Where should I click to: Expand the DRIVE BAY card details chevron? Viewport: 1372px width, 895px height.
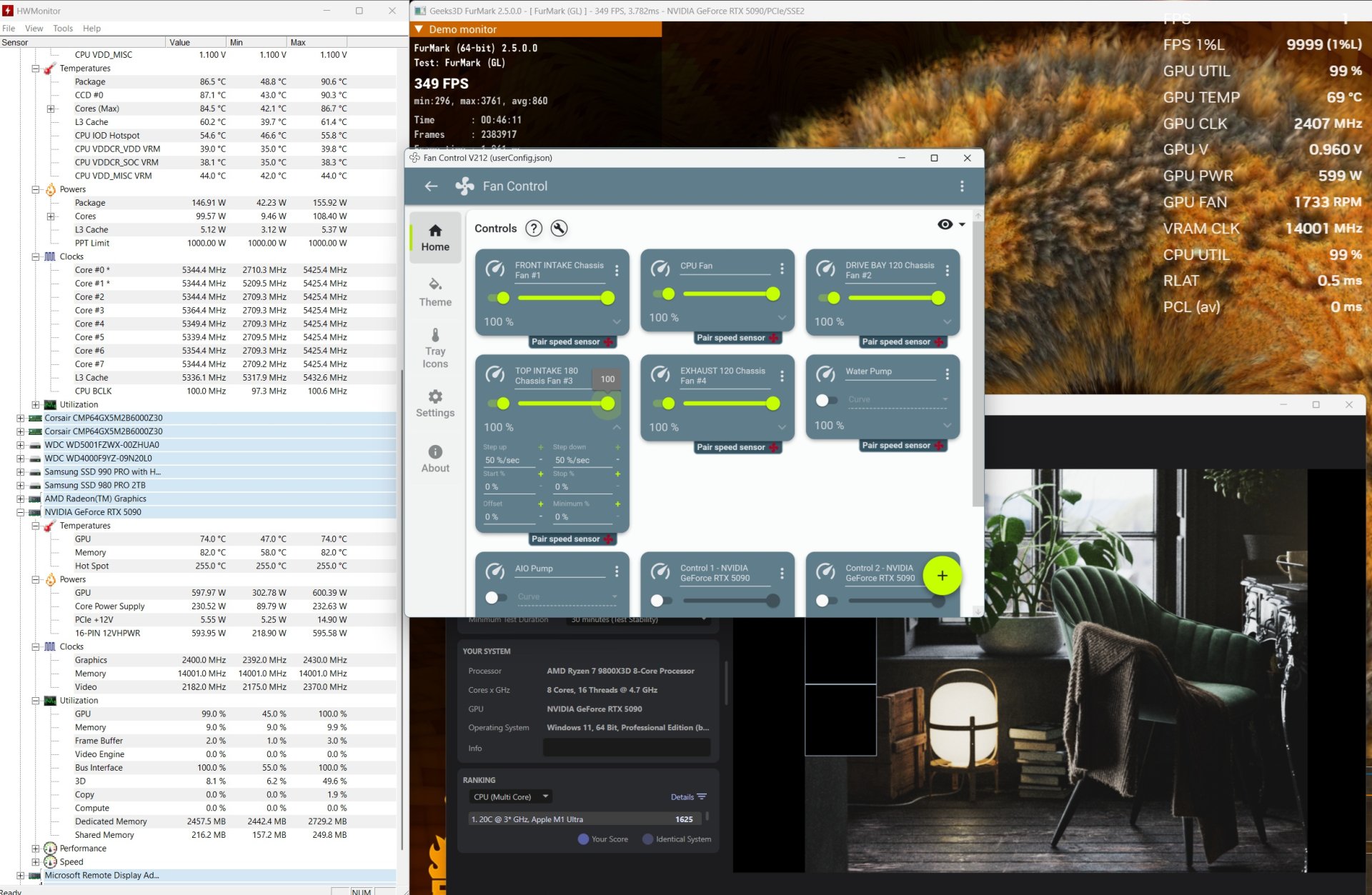(947, 321)
